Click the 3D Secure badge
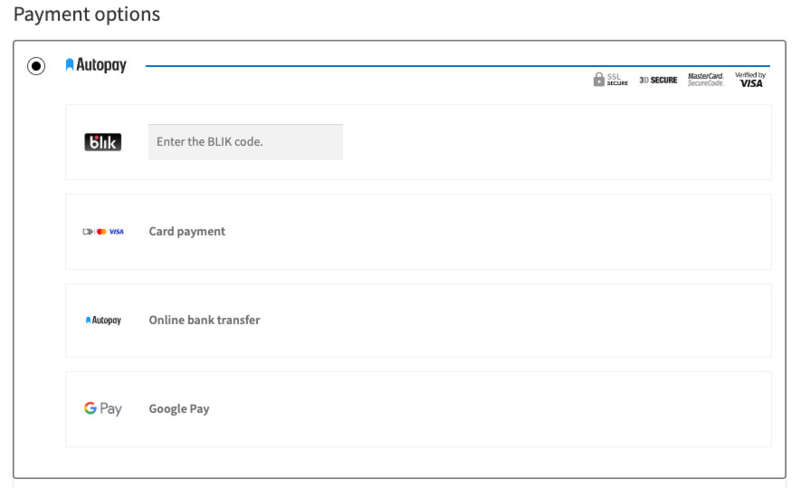This screenshot has height=488, width=800. 658,80
